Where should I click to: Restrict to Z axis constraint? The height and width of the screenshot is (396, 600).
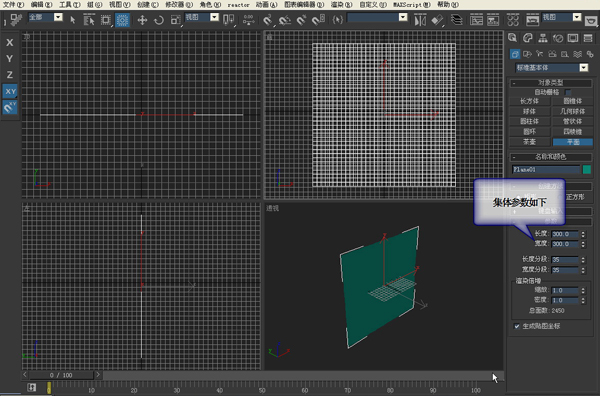(x=10, y=75)
